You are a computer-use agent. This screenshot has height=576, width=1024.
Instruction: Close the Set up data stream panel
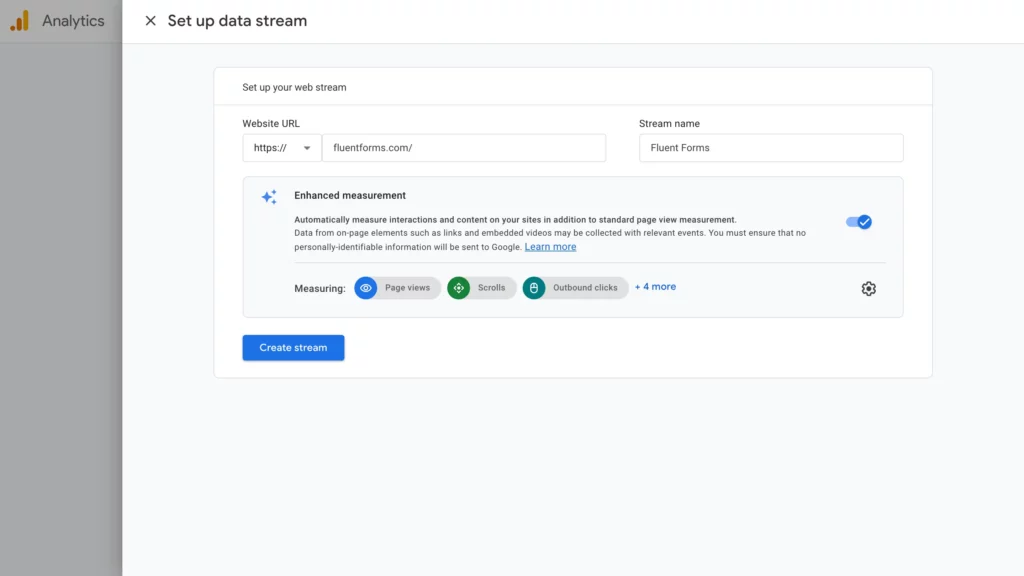click(150, 21)
